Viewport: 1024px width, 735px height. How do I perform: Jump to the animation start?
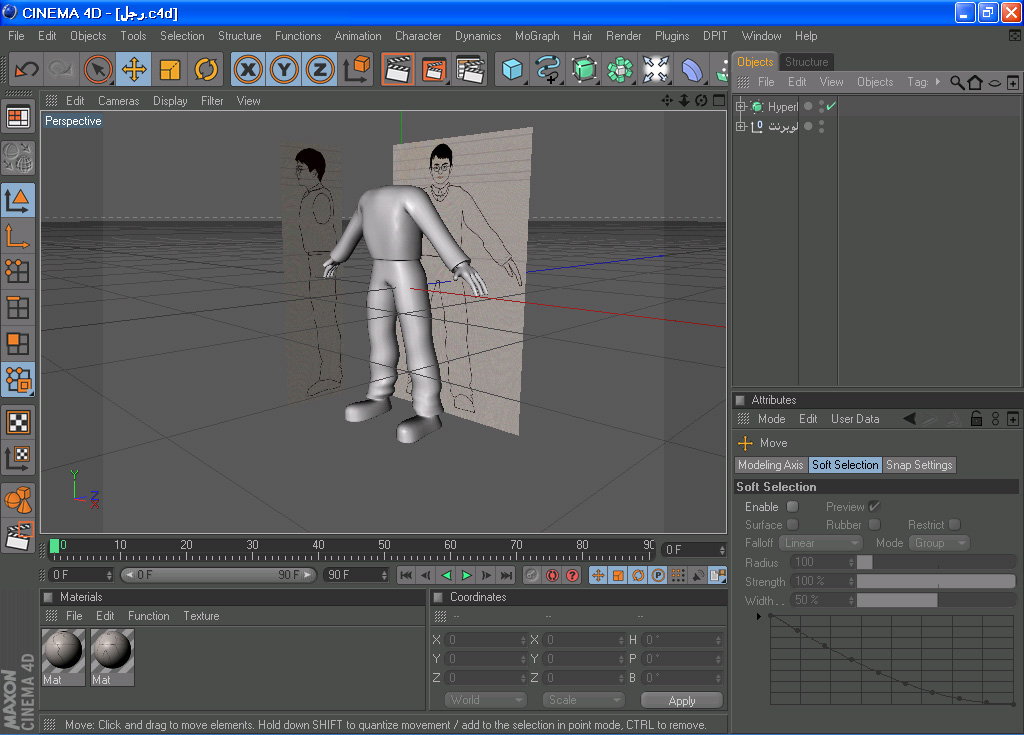pyautogui.click(x=406, y=575)
